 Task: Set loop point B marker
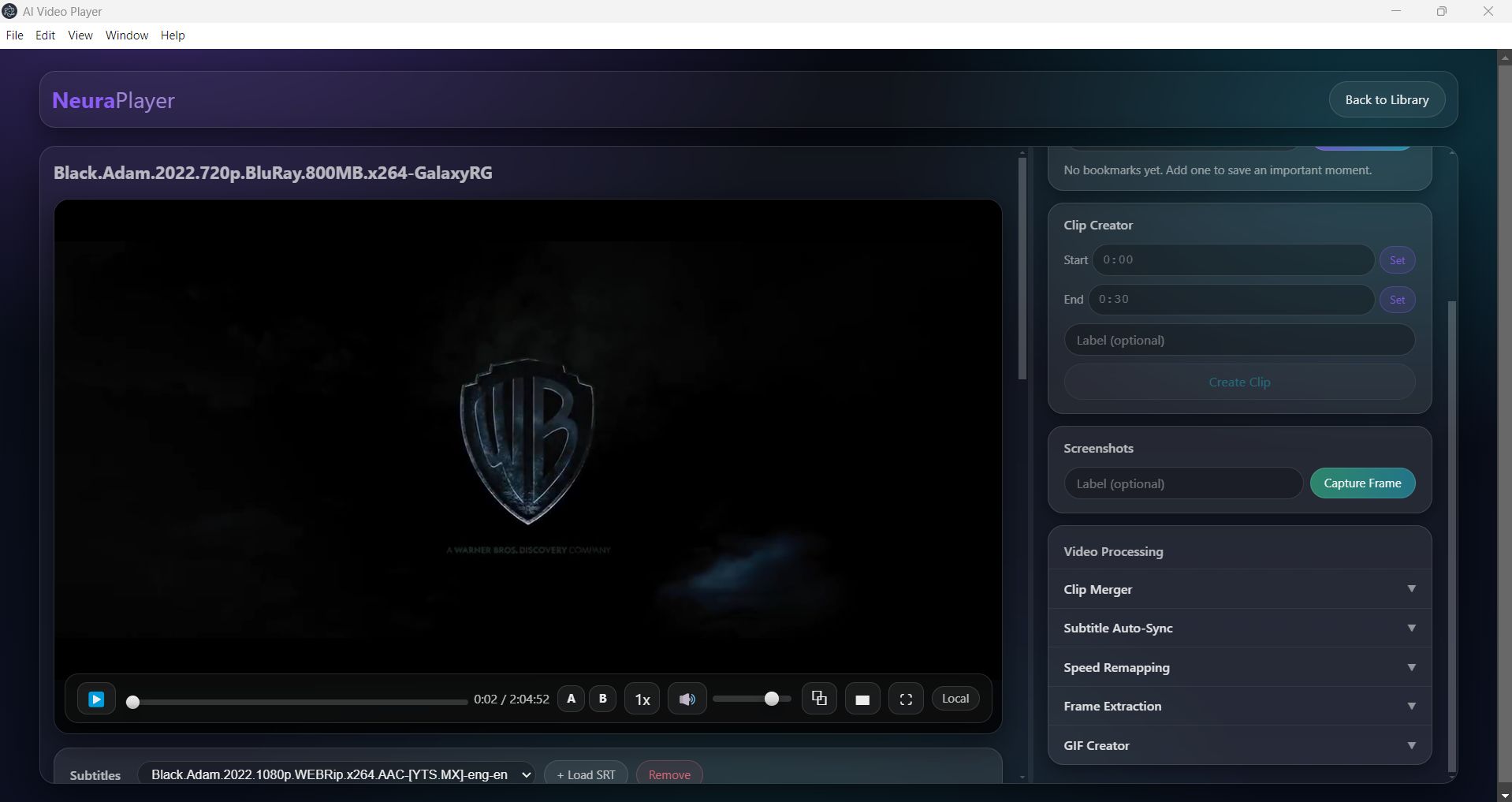(603, 699)
